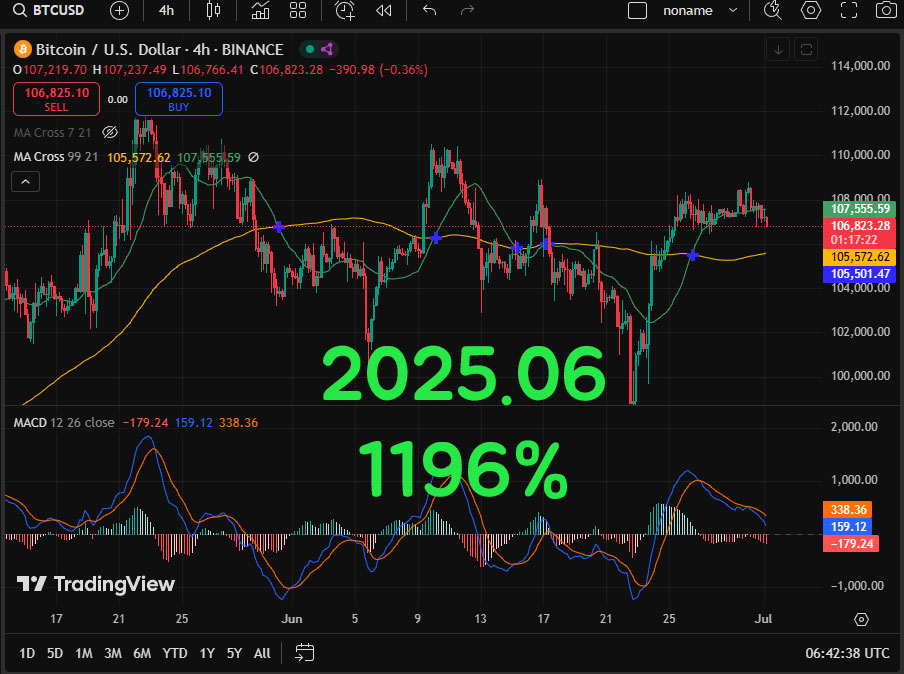Open timezone menu at 06:42:38 UTC
Screen dimensions: 904x674
click(x=847, y=653)
